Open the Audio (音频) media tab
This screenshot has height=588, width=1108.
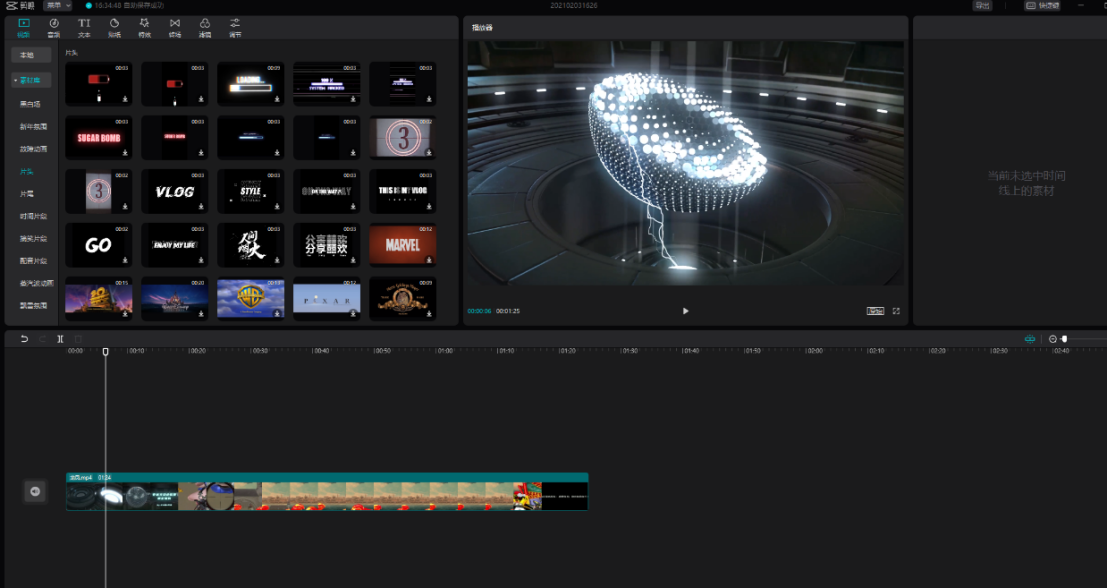[54, 26]
